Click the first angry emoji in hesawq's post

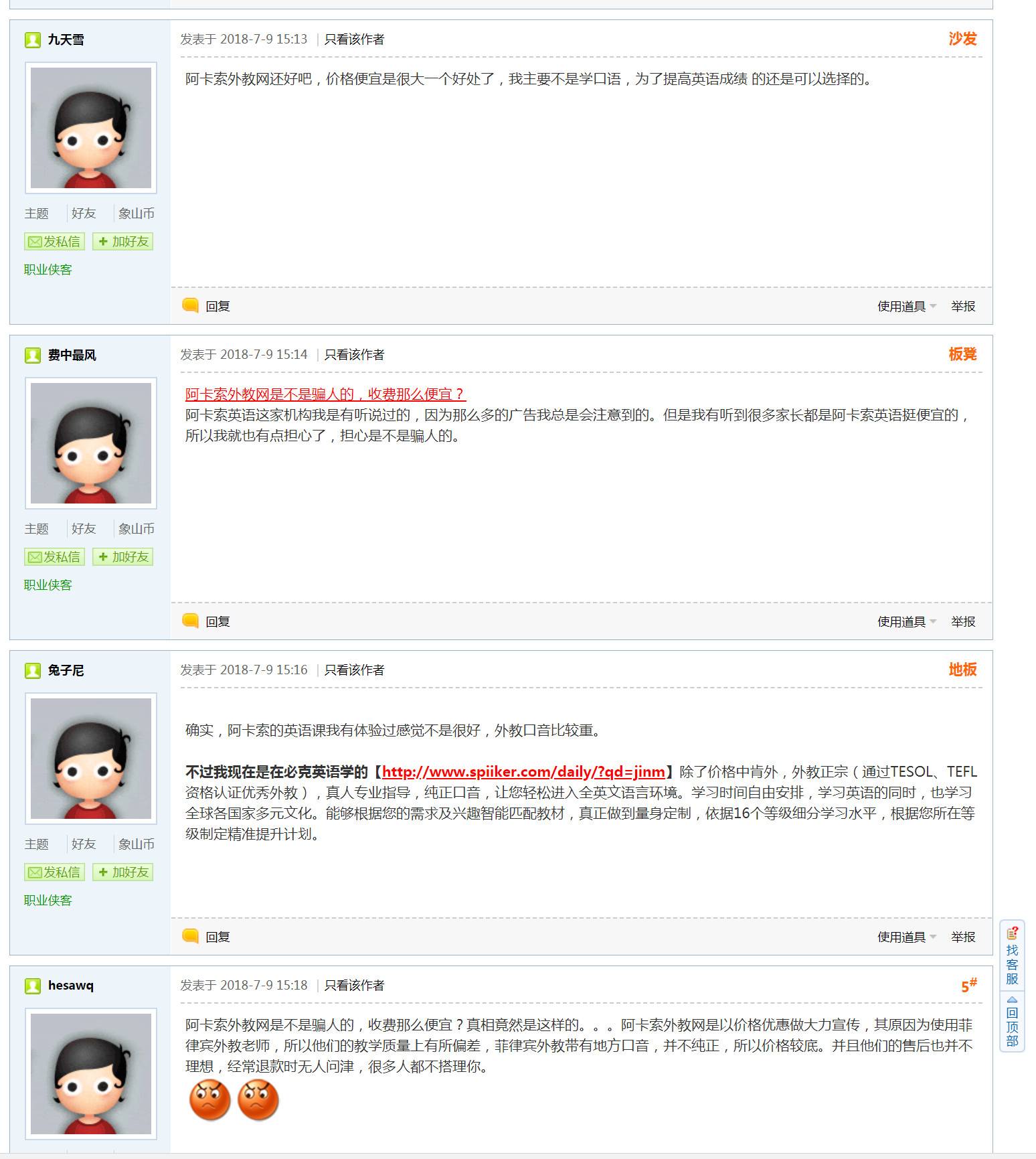(210, 1100)
